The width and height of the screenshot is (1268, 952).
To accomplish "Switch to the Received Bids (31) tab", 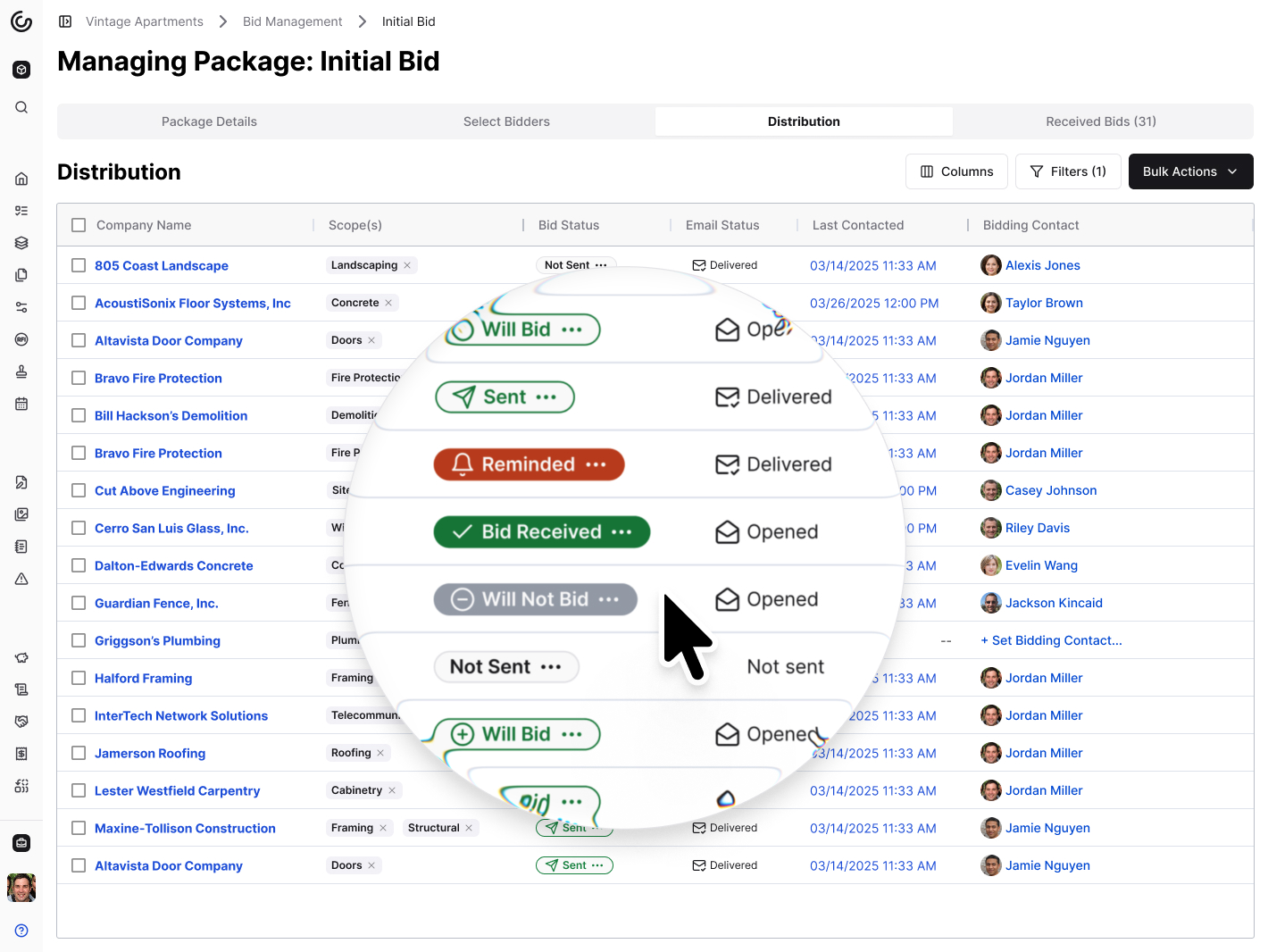I will pyautogui.click(x=1101, y=121).
